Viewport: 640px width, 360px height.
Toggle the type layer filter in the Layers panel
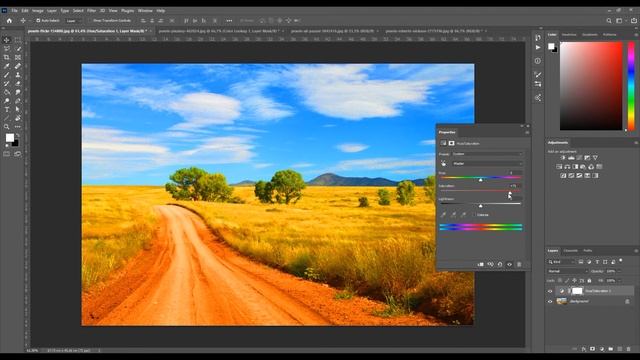point(597,262)
